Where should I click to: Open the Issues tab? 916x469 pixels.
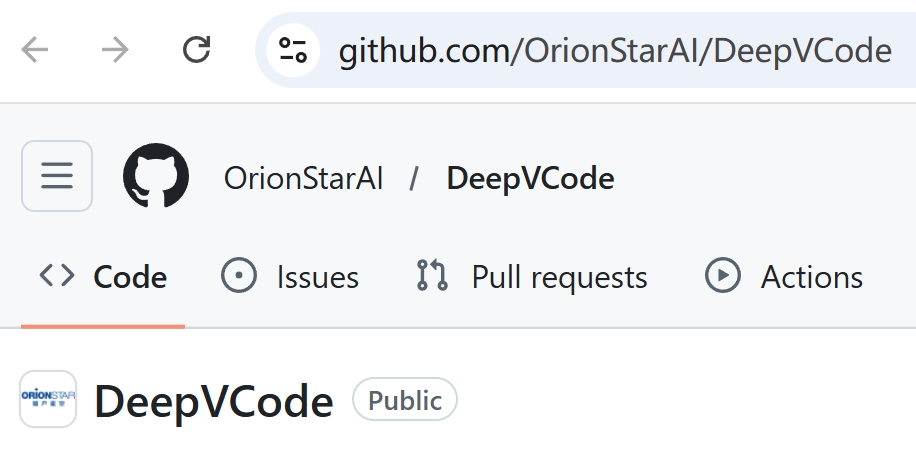coord(290,277)
